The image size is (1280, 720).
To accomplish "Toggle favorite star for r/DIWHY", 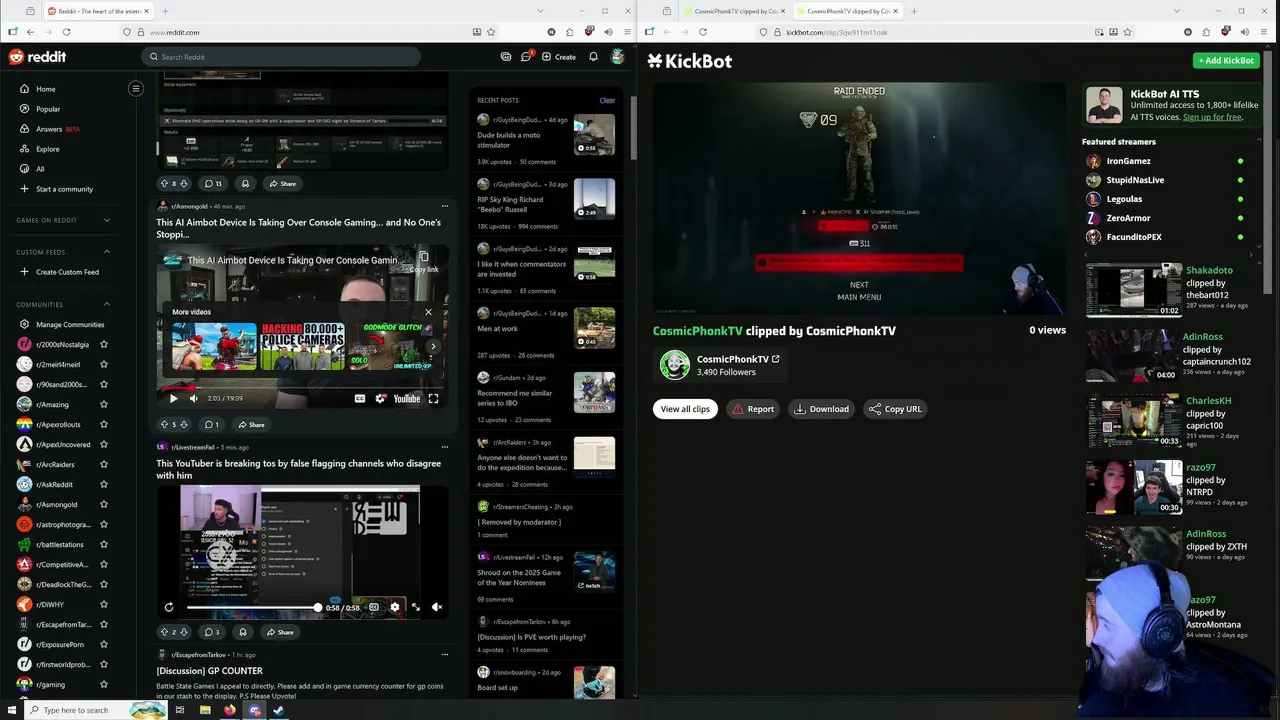I will click(x=103, y=604).
